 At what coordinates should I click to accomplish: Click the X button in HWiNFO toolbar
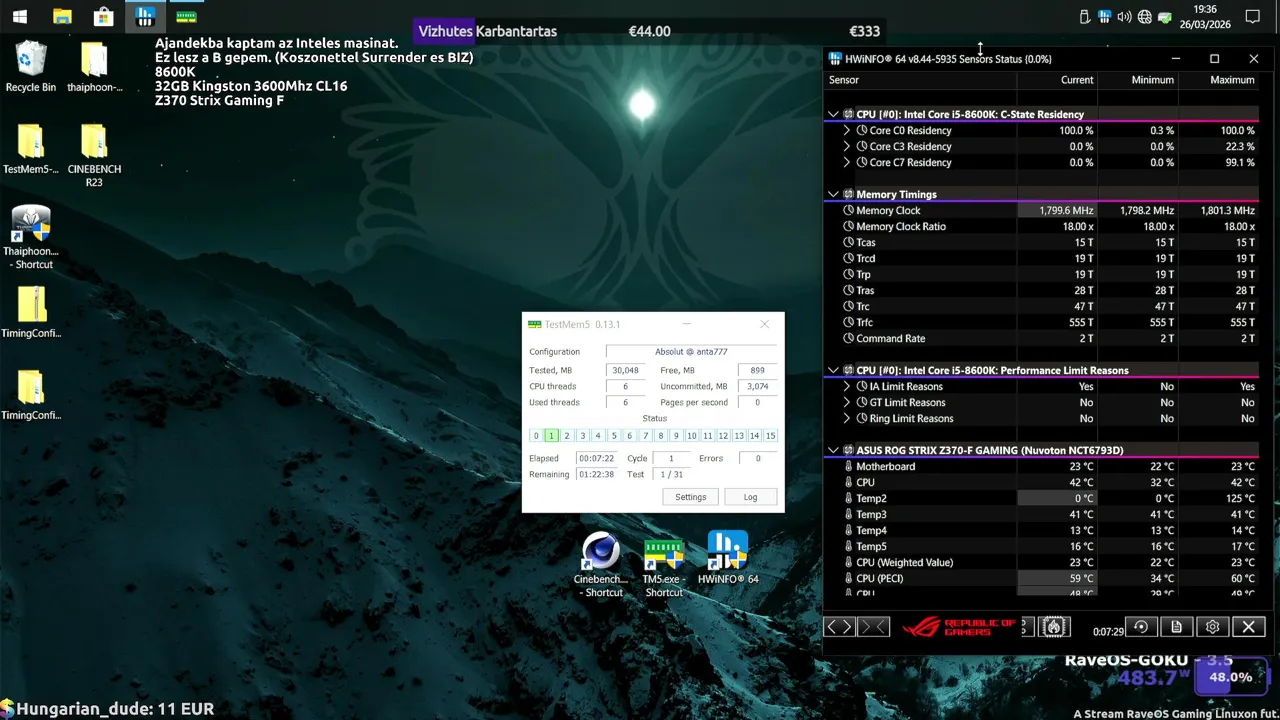(x=1249, y=627)
